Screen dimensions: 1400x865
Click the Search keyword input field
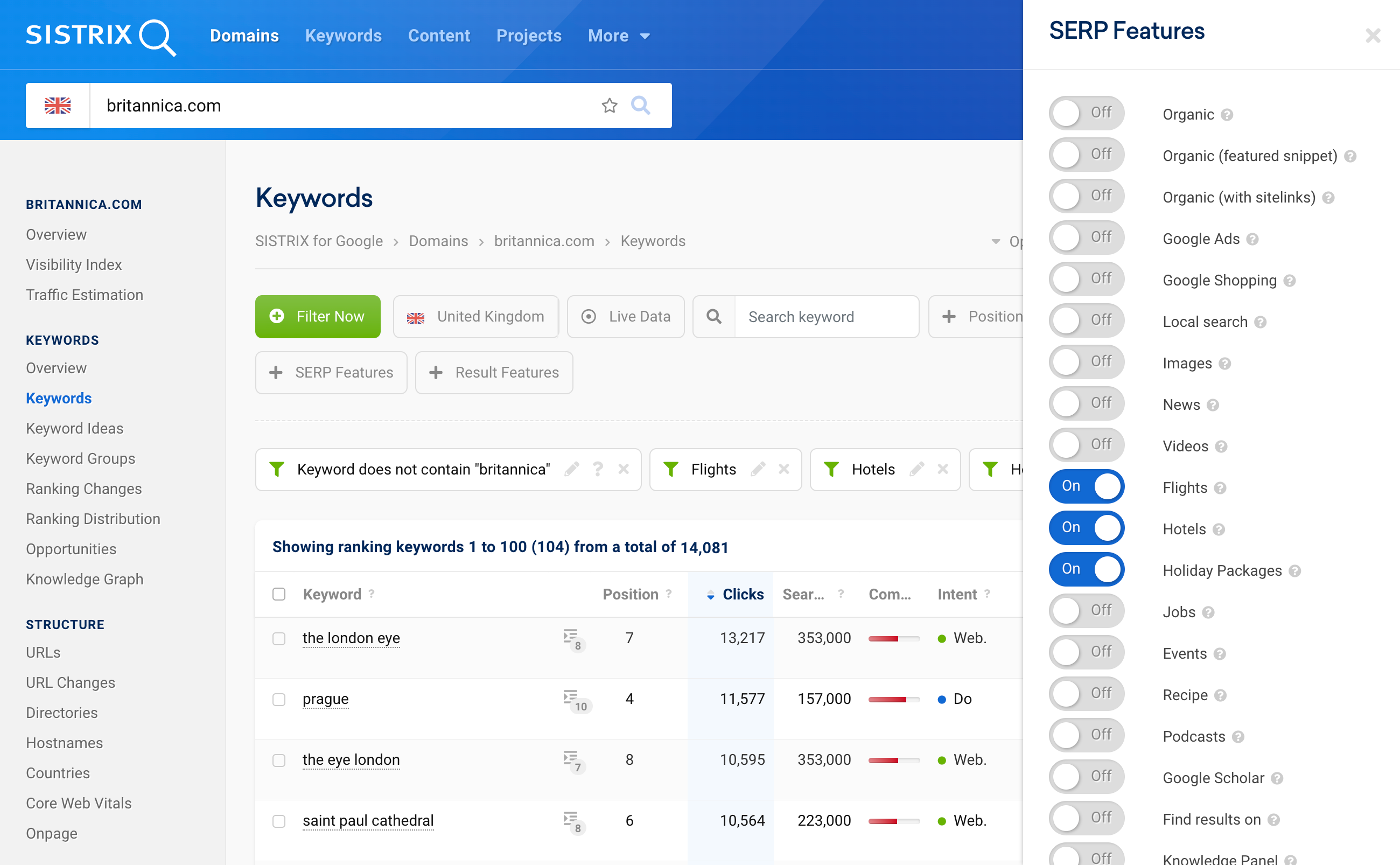[826, 316]
